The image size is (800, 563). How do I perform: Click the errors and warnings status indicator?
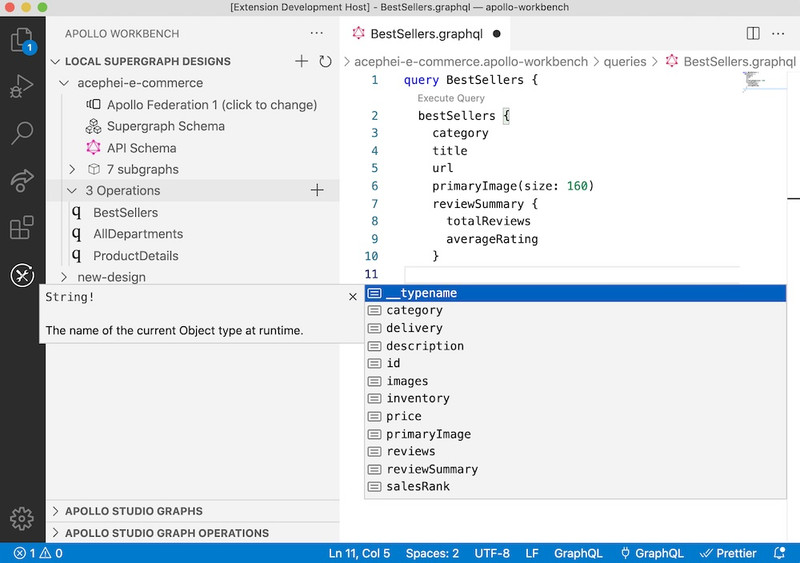tap(38, 553)
